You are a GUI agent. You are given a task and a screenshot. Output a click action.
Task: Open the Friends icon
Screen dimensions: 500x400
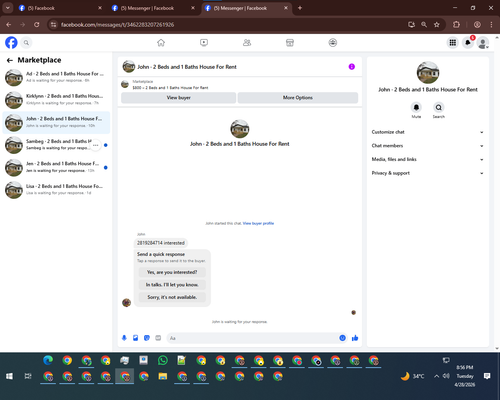[x=247, y=43]
